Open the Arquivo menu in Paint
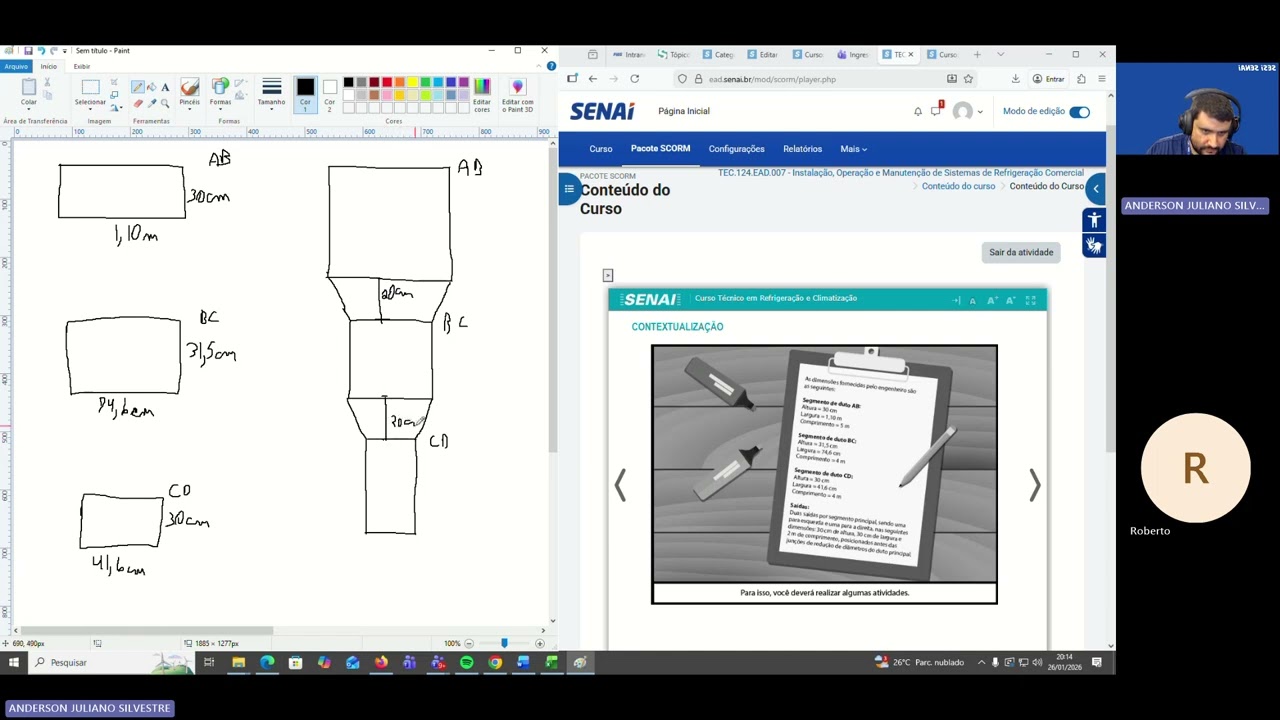 [16, 66]
